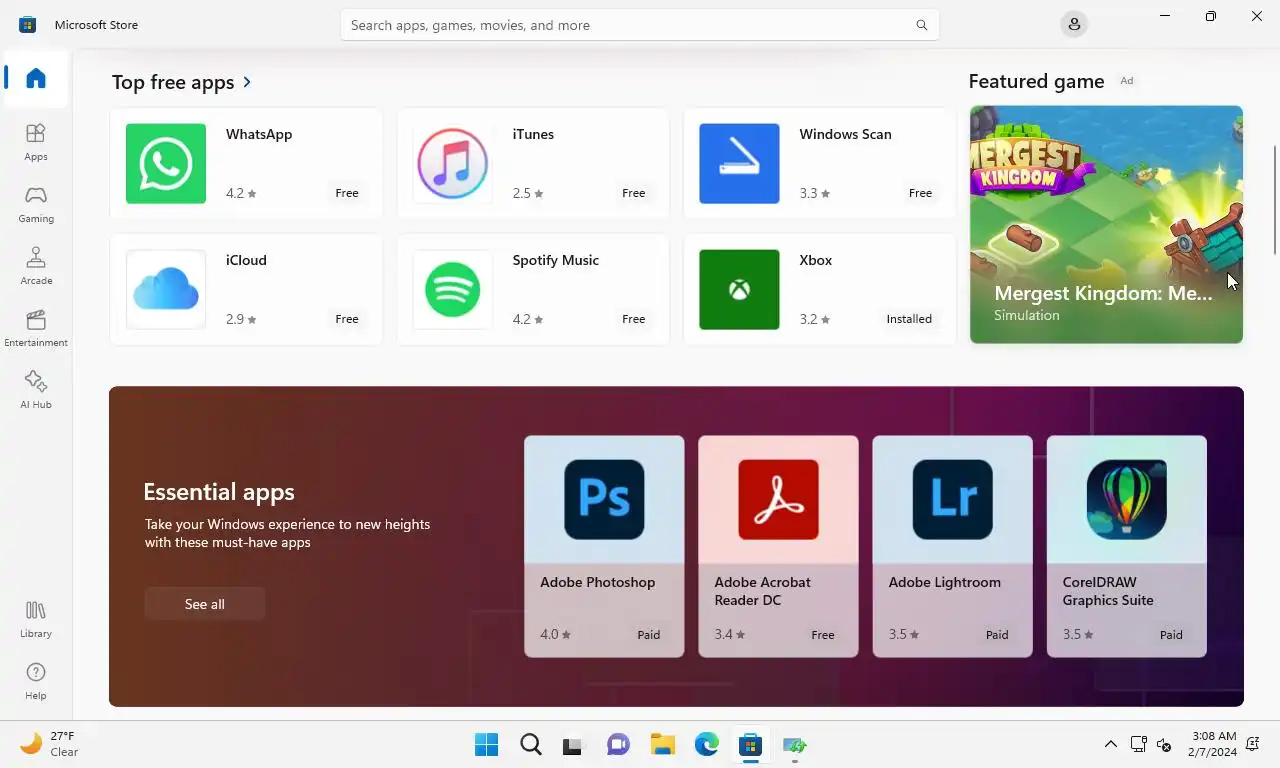1280x768 pixels.
Task: Click the Ad badge near Featured game
Action: point(1127,81)
